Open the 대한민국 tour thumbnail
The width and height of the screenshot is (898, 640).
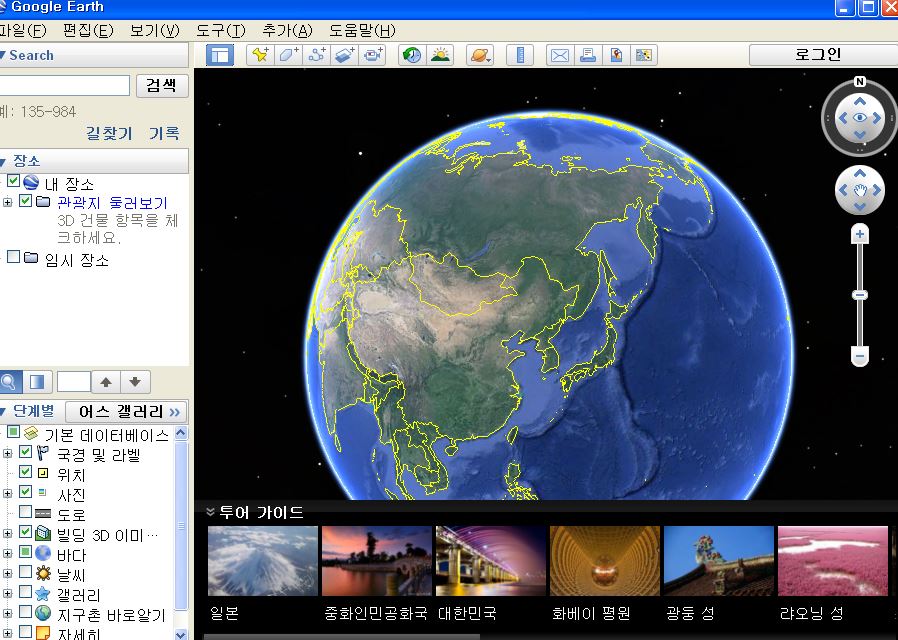(491, 561)
